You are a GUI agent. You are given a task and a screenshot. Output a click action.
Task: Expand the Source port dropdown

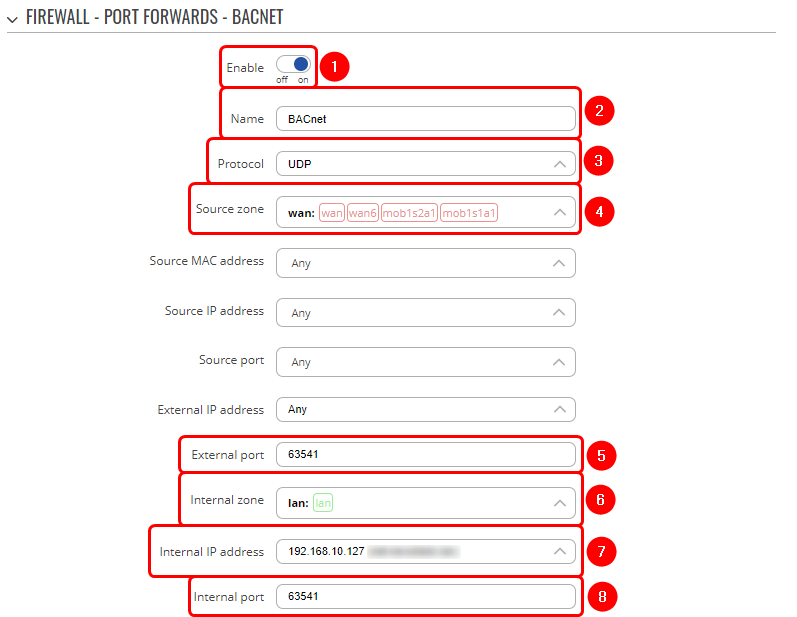point(425,362)
